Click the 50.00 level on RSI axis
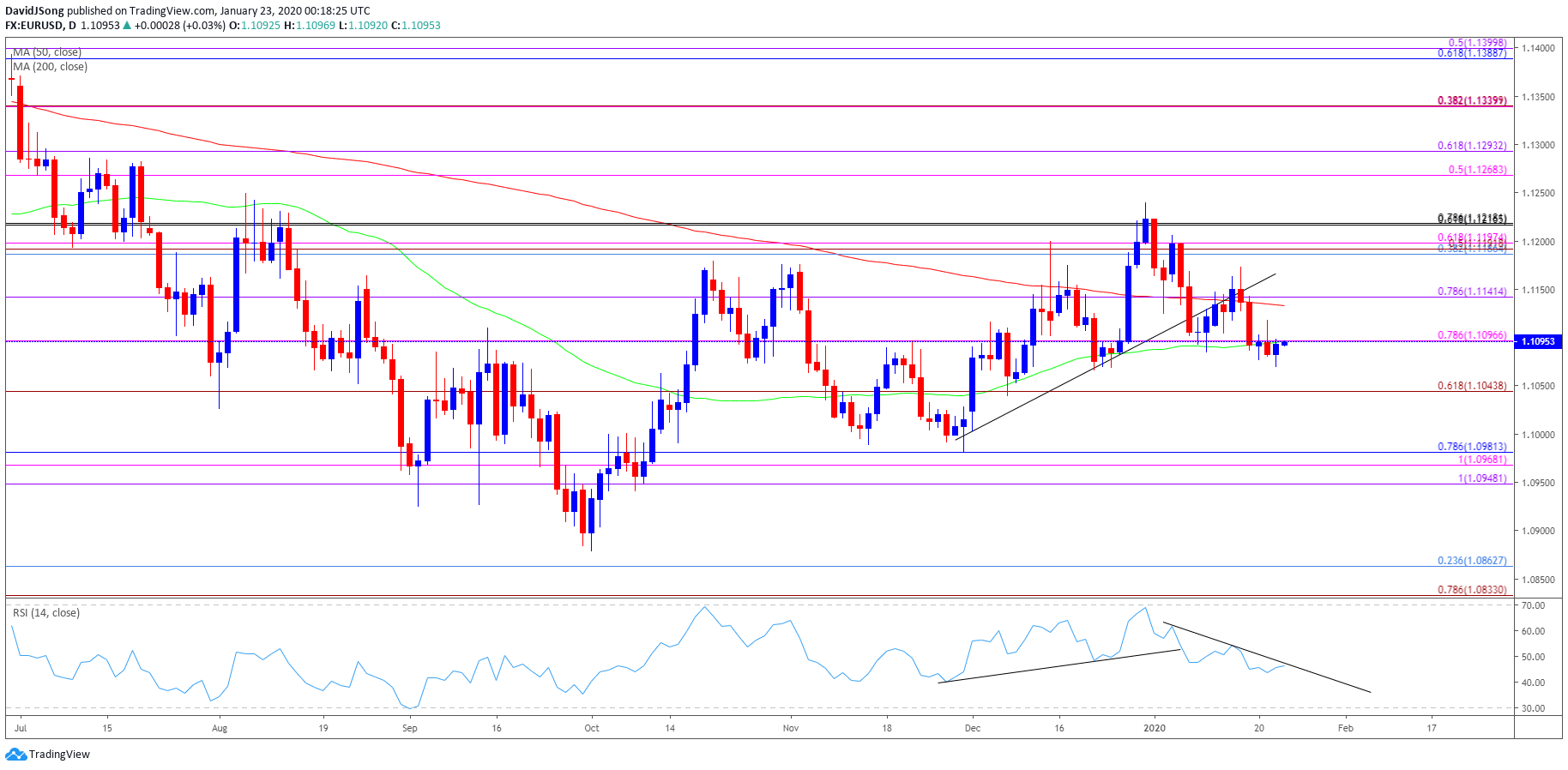The image size is (1568, 770). (1533, 658)
